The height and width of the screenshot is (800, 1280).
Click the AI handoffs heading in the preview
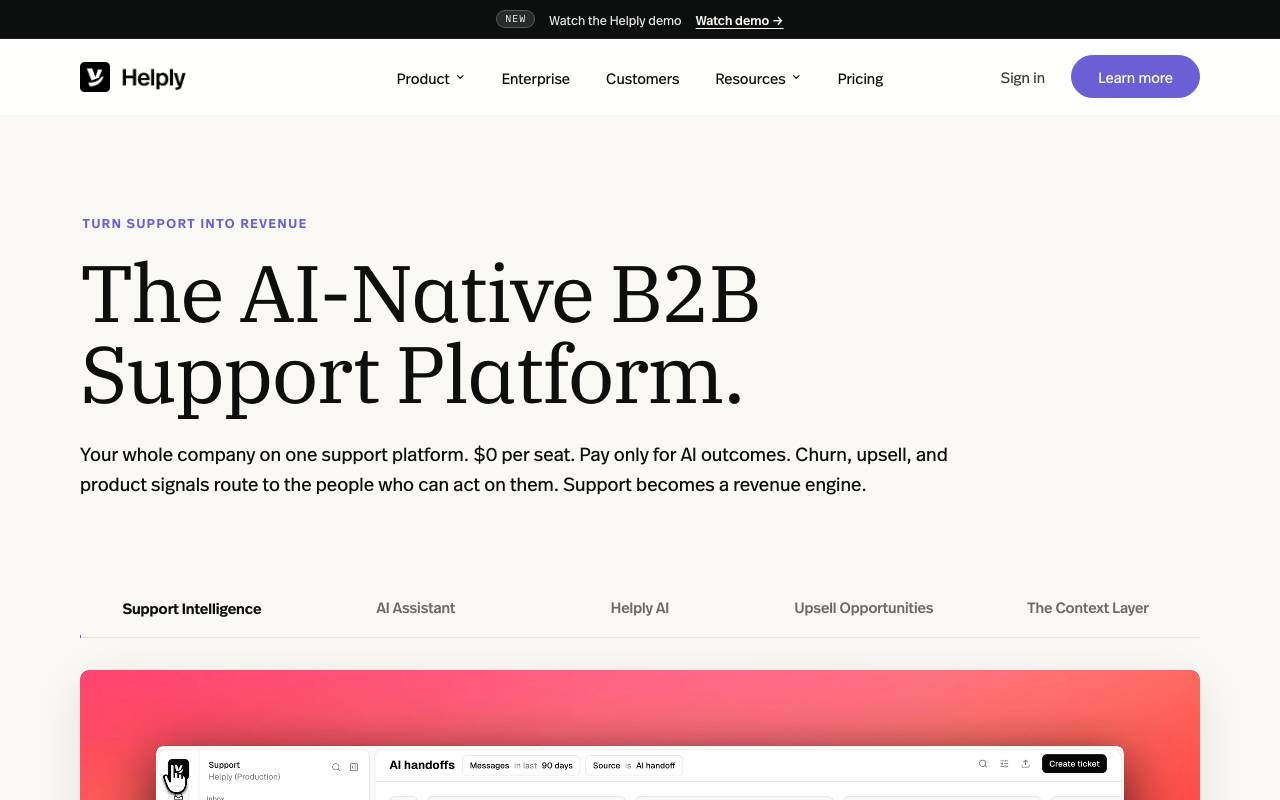(x=422, y=765)
